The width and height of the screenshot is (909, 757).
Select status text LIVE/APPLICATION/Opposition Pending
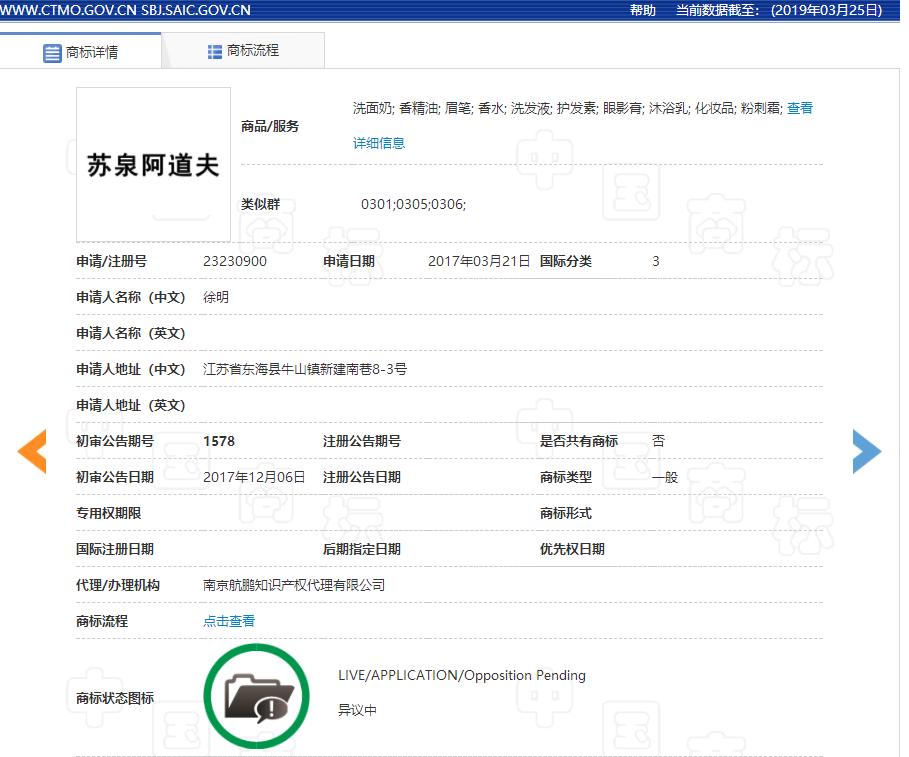point(462,676)
